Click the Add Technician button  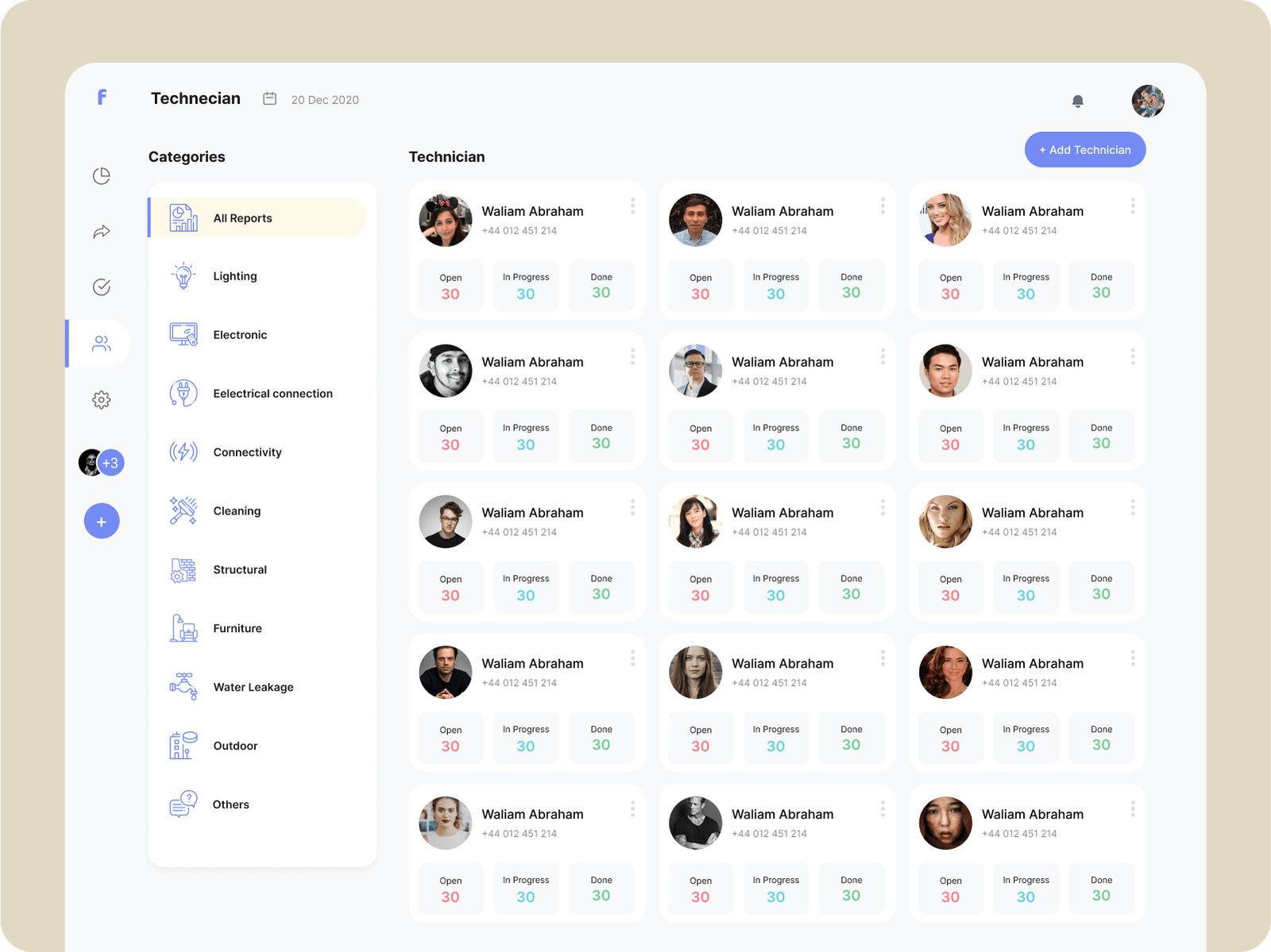(1084, 150)
